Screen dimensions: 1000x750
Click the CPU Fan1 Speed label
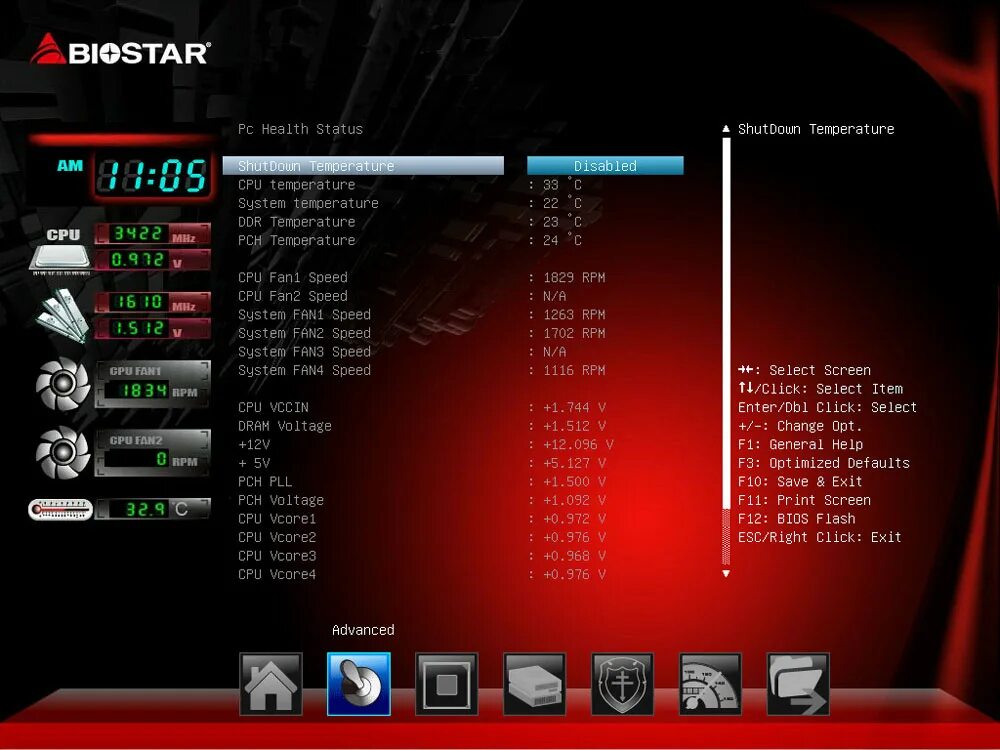[x=293, y=277]
